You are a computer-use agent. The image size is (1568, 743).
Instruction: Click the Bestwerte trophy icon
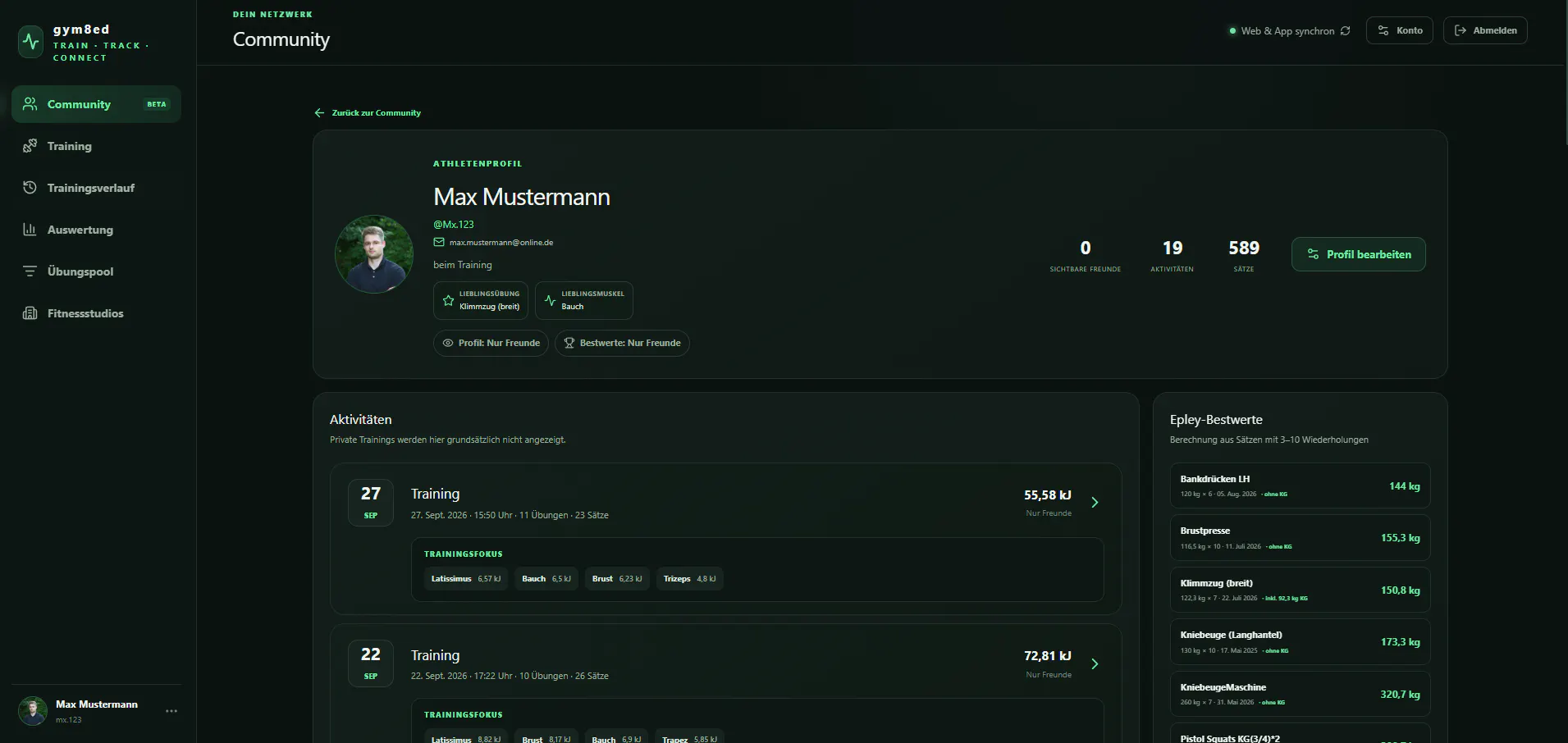pos(569,343)
